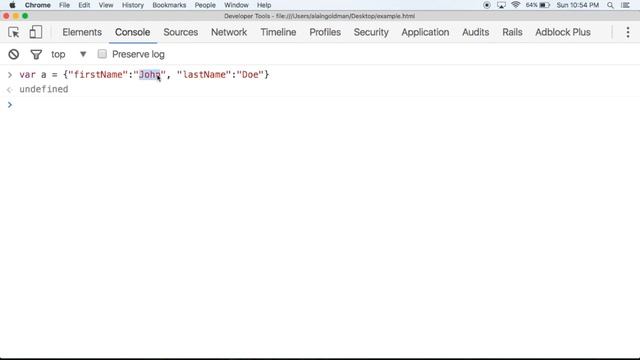This screenshot has width=640, height=360.
Task: Open the Bookmarks menu
Action: [x=169, y=5]
